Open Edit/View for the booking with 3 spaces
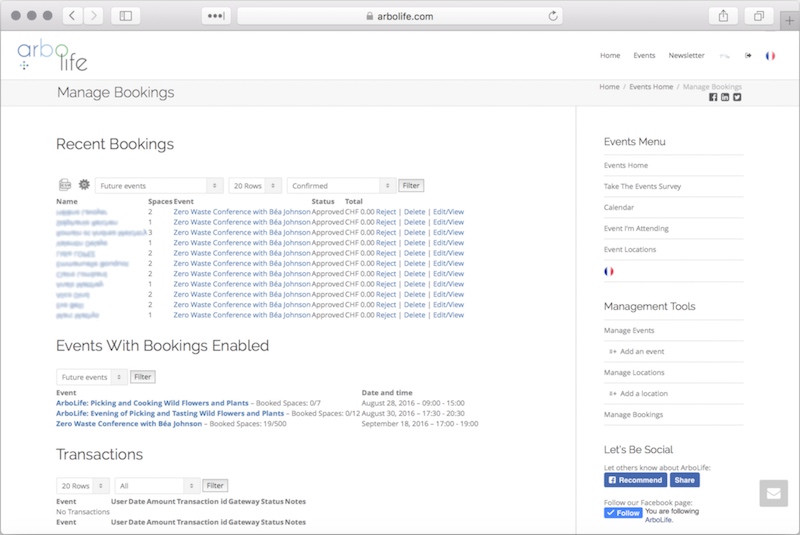 click(x=448, y=233)
